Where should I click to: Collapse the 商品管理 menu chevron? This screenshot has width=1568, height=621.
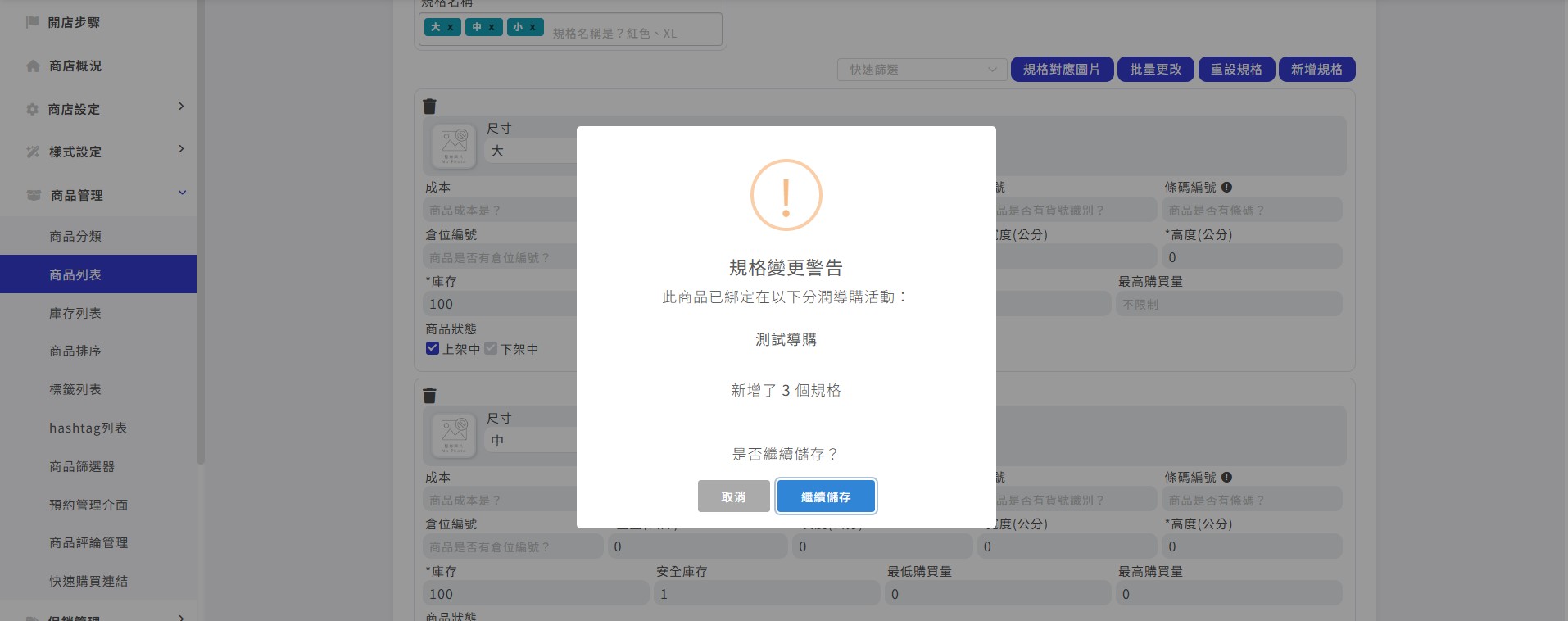click(182, 193)
